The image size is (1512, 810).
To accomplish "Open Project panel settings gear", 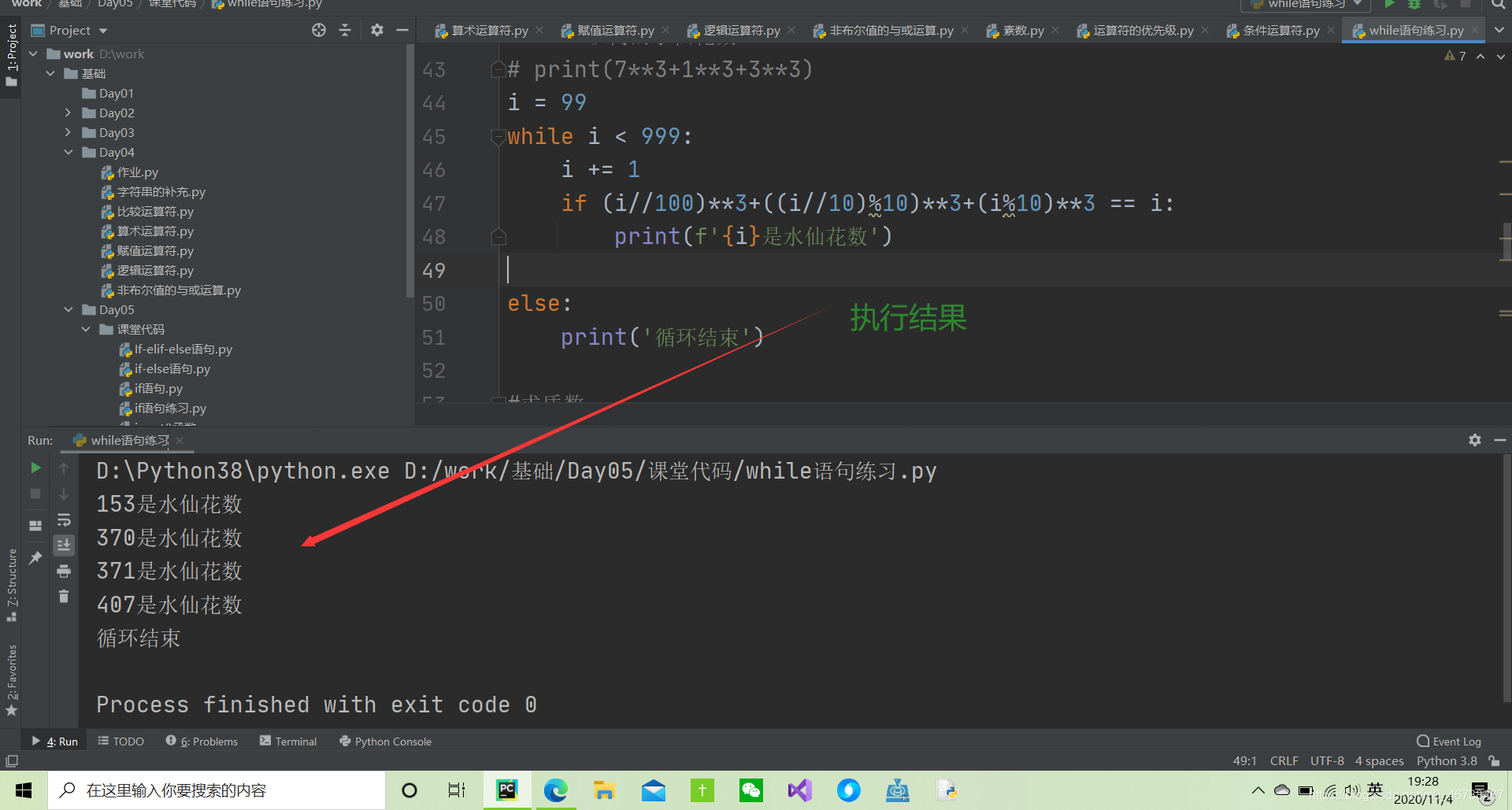I will coord(377,30).
